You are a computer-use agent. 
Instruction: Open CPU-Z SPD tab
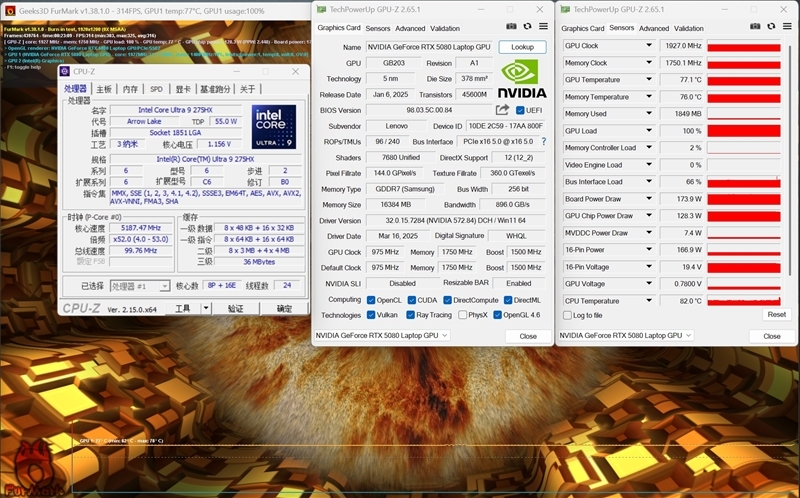click(156, 89)
